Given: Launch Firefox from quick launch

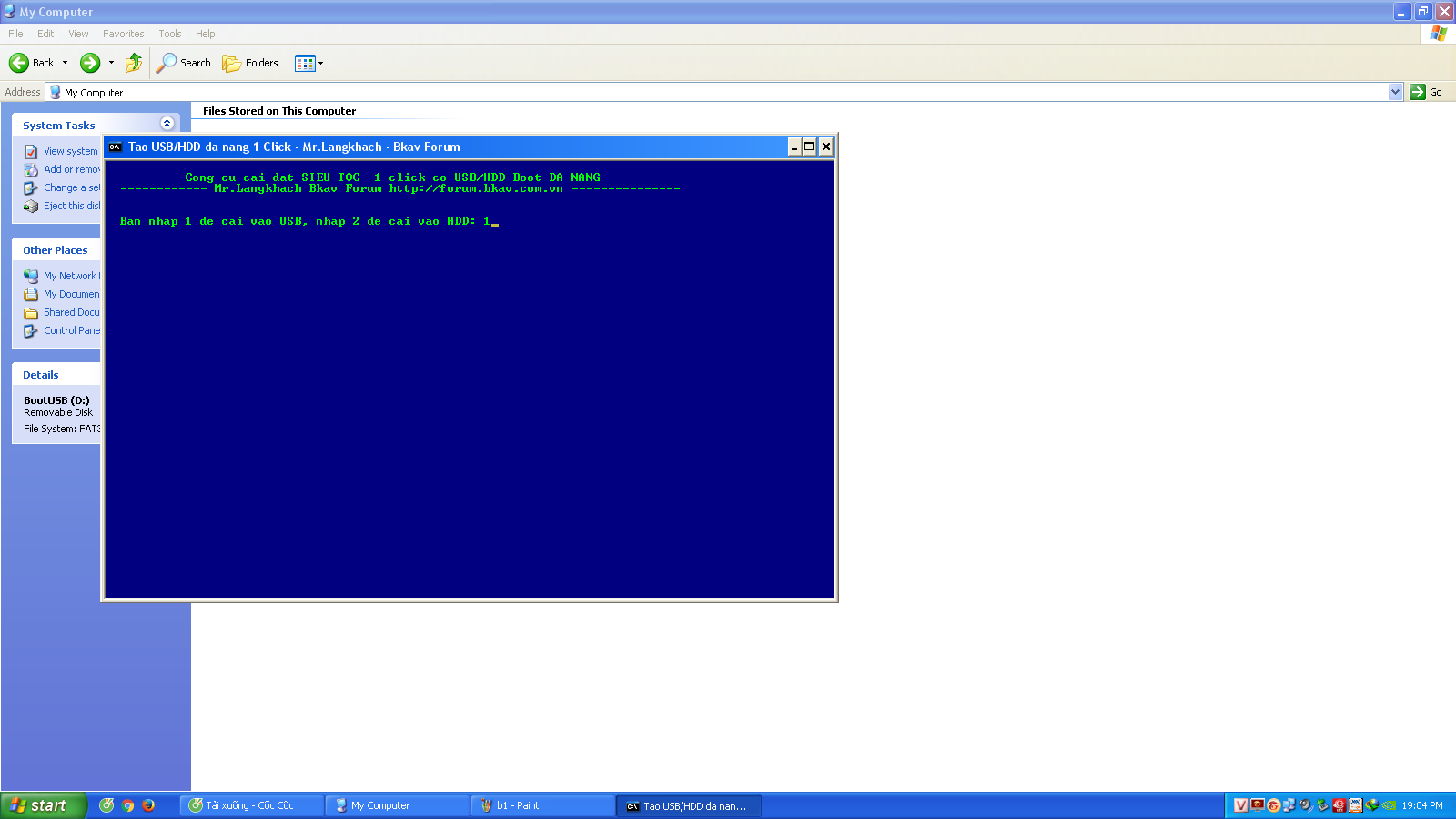Looking at the screenshot, I should (148, 805).
